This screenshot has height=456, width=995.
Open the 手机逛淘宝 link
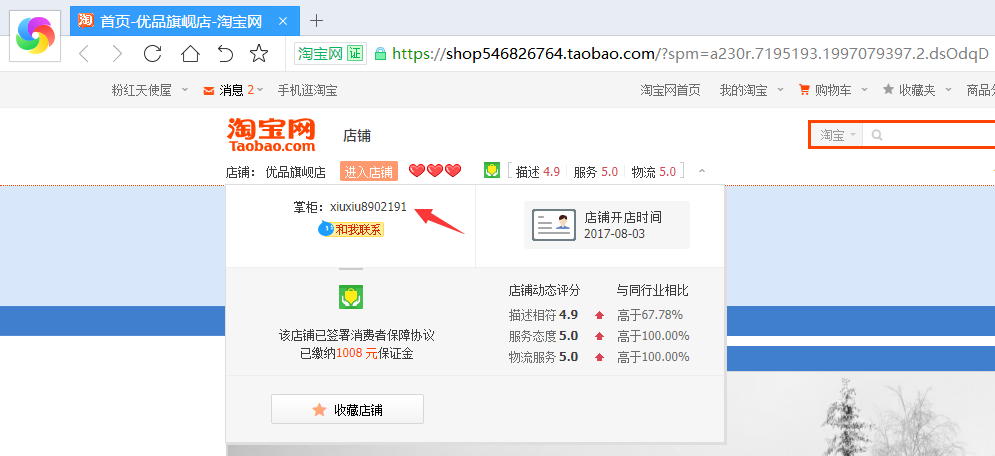tap(307, 90)
